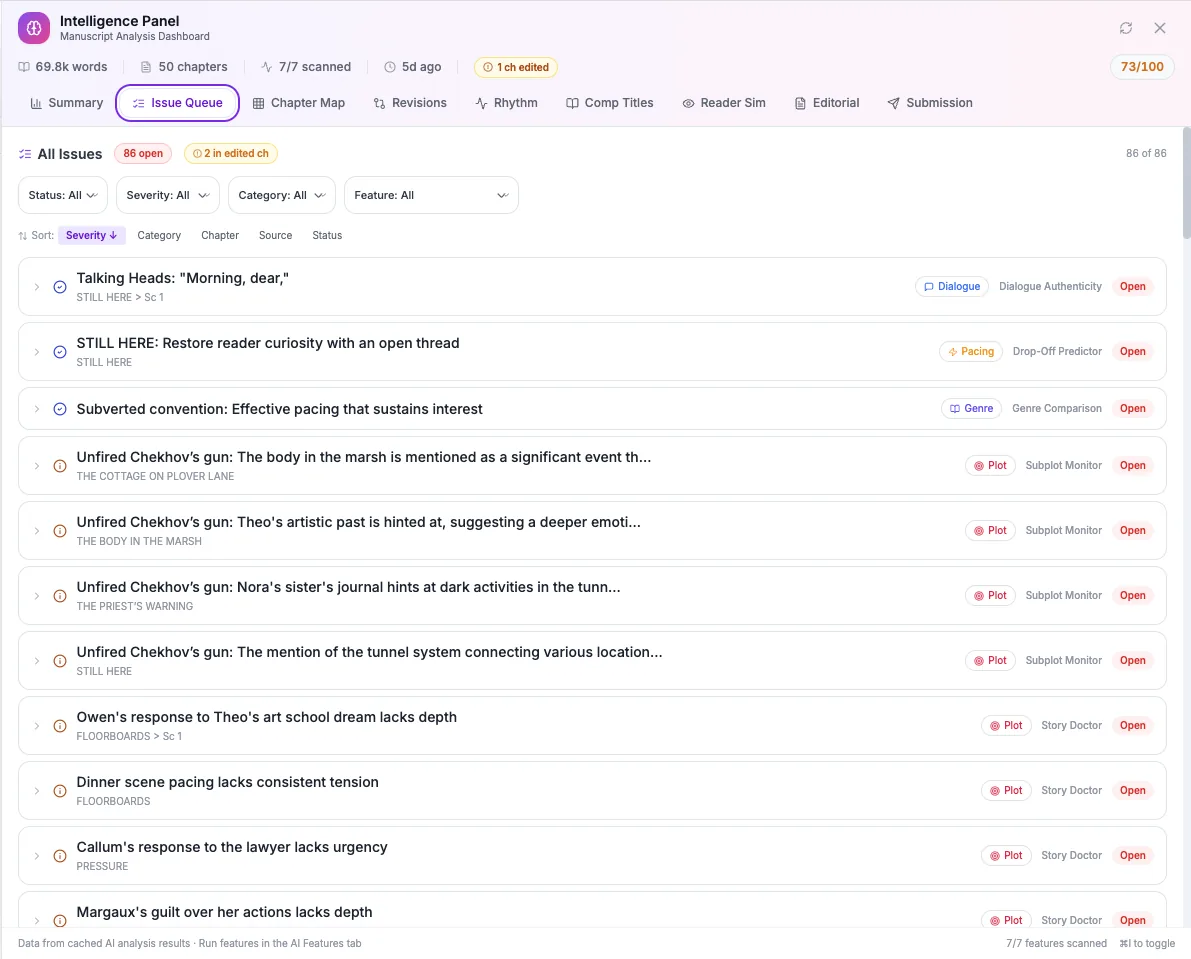Click the refresh analysis icon
Image resolution: width=1191 pixels, height=959 pixels.
tap(1126, 28)
